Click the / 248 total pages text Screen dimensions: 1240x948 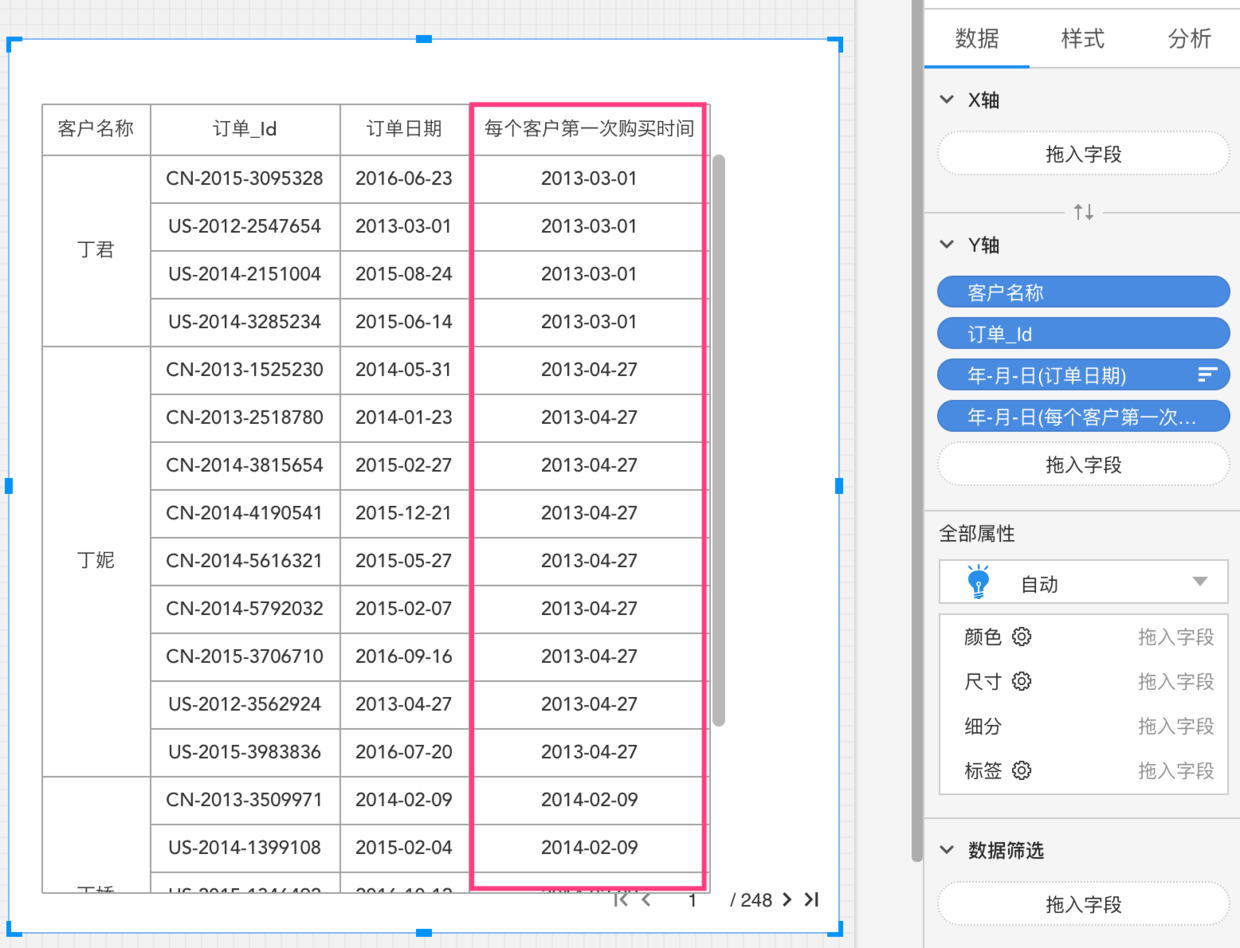coord(751,900)
